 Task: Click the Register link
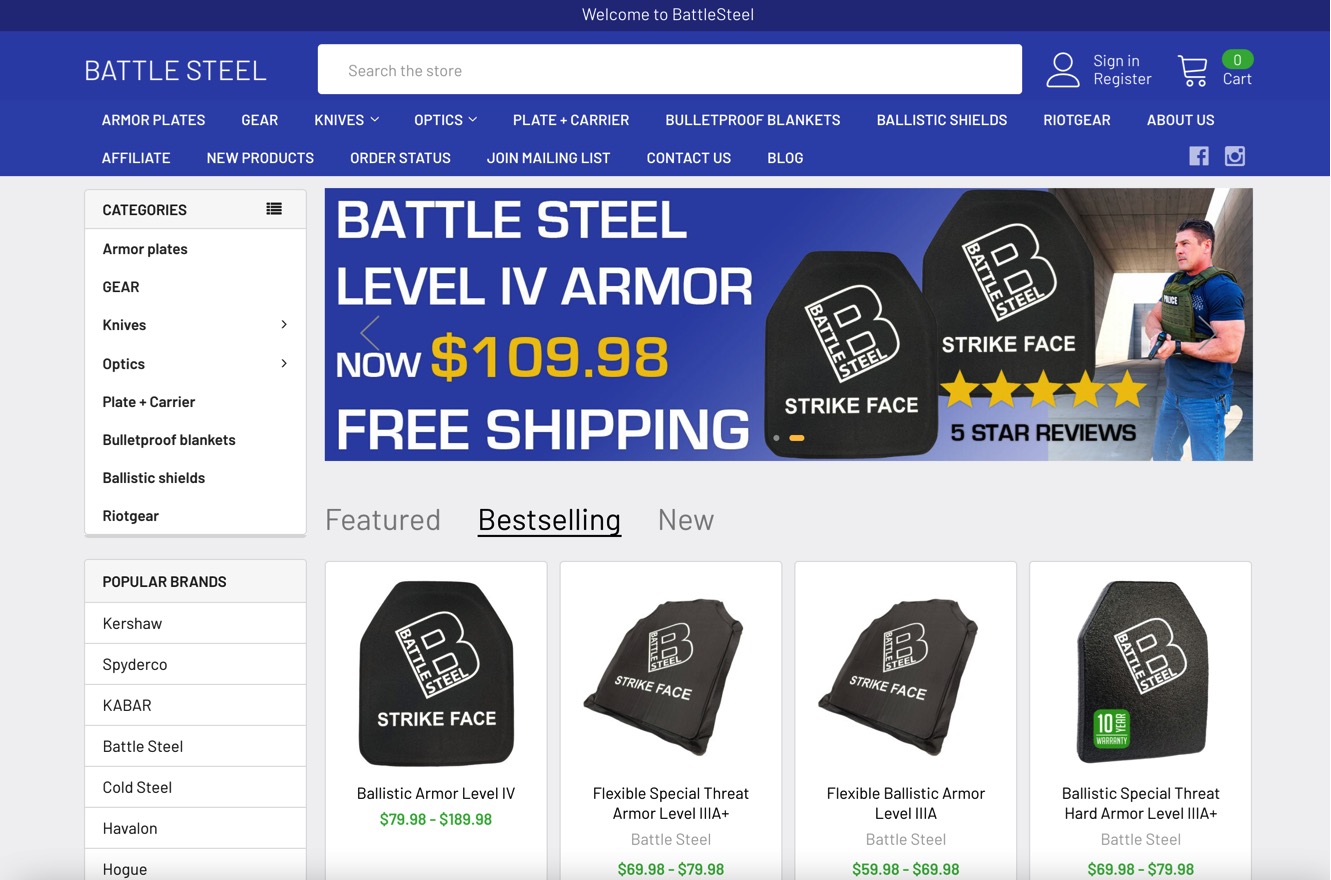coord(1122,79)
